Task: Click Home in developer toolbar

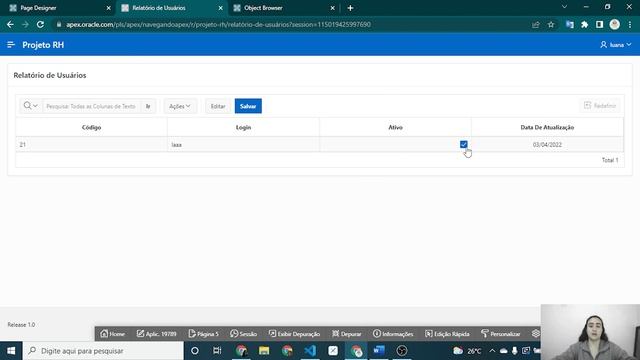Action: point(113,333)
